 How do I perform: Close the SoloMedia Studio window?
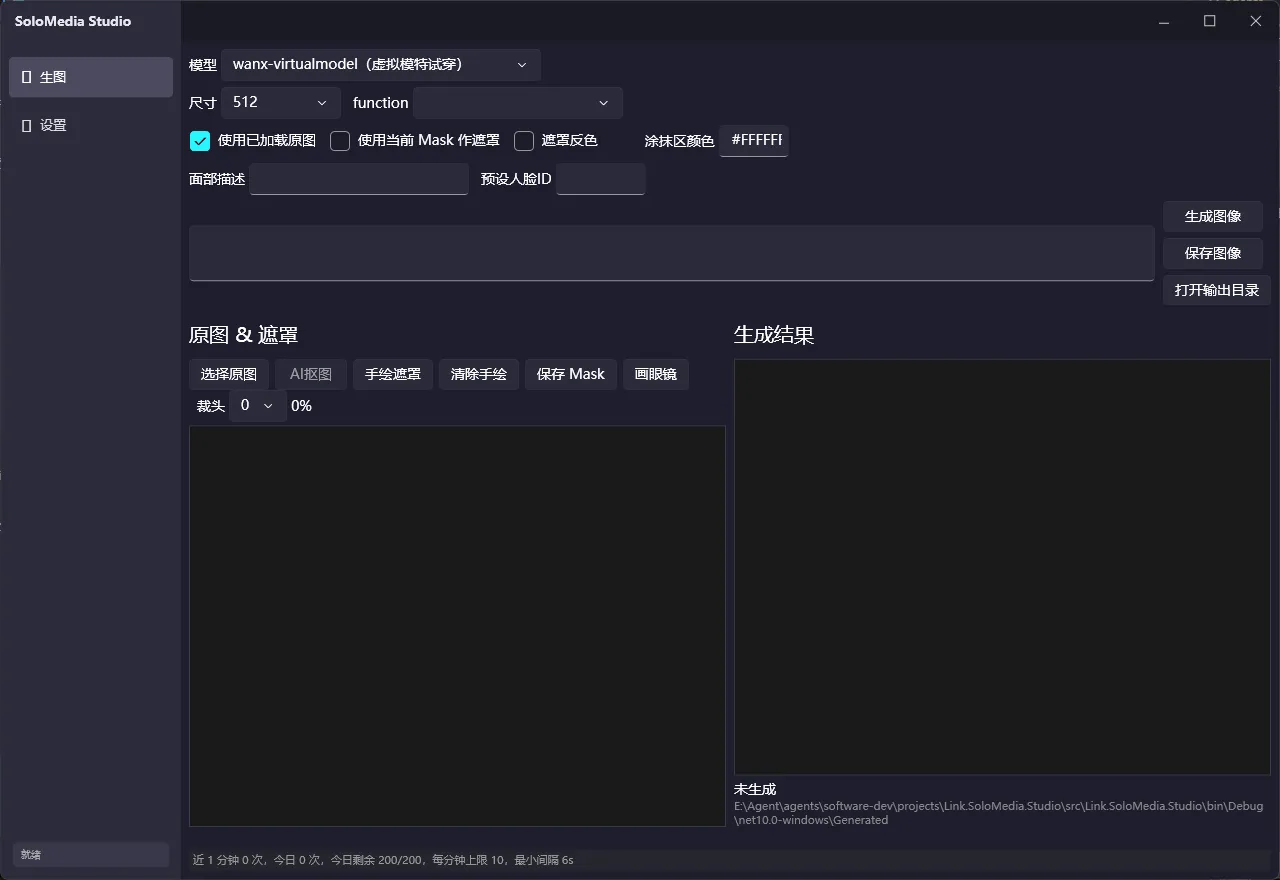(1256, 21)
